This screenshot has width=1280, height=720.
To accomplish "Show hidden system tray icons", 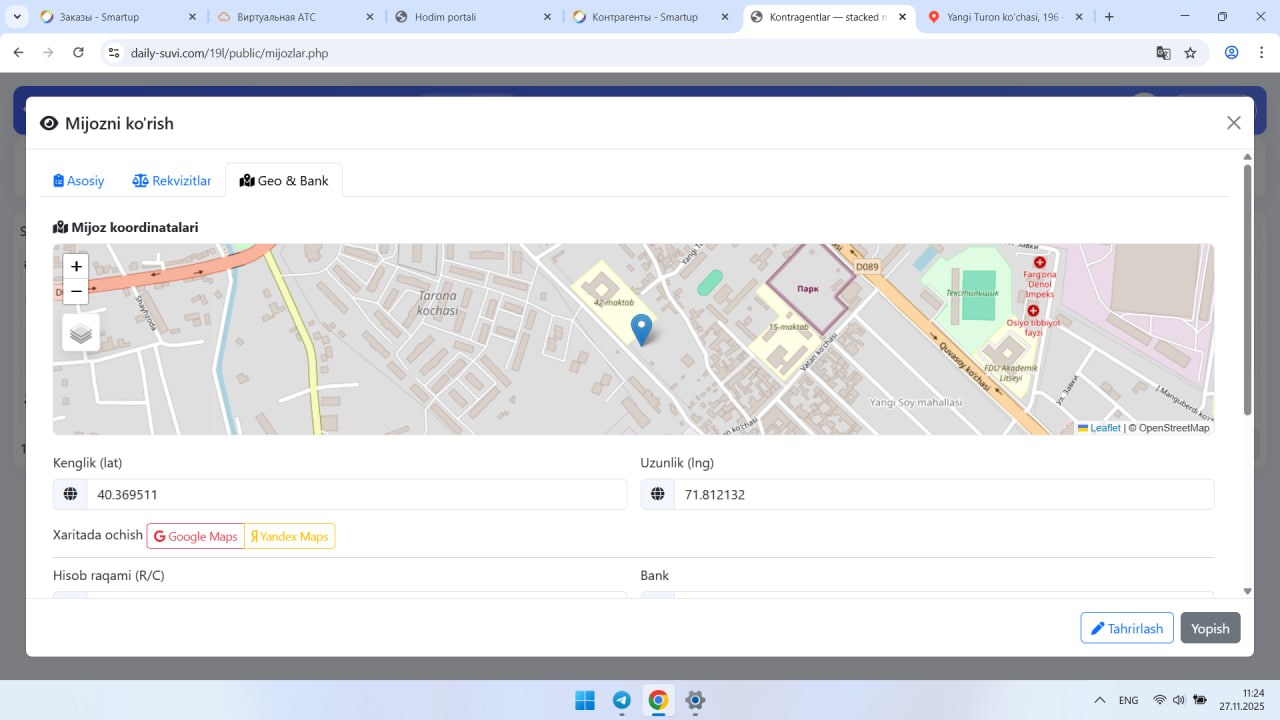I will pos(1099,700).
